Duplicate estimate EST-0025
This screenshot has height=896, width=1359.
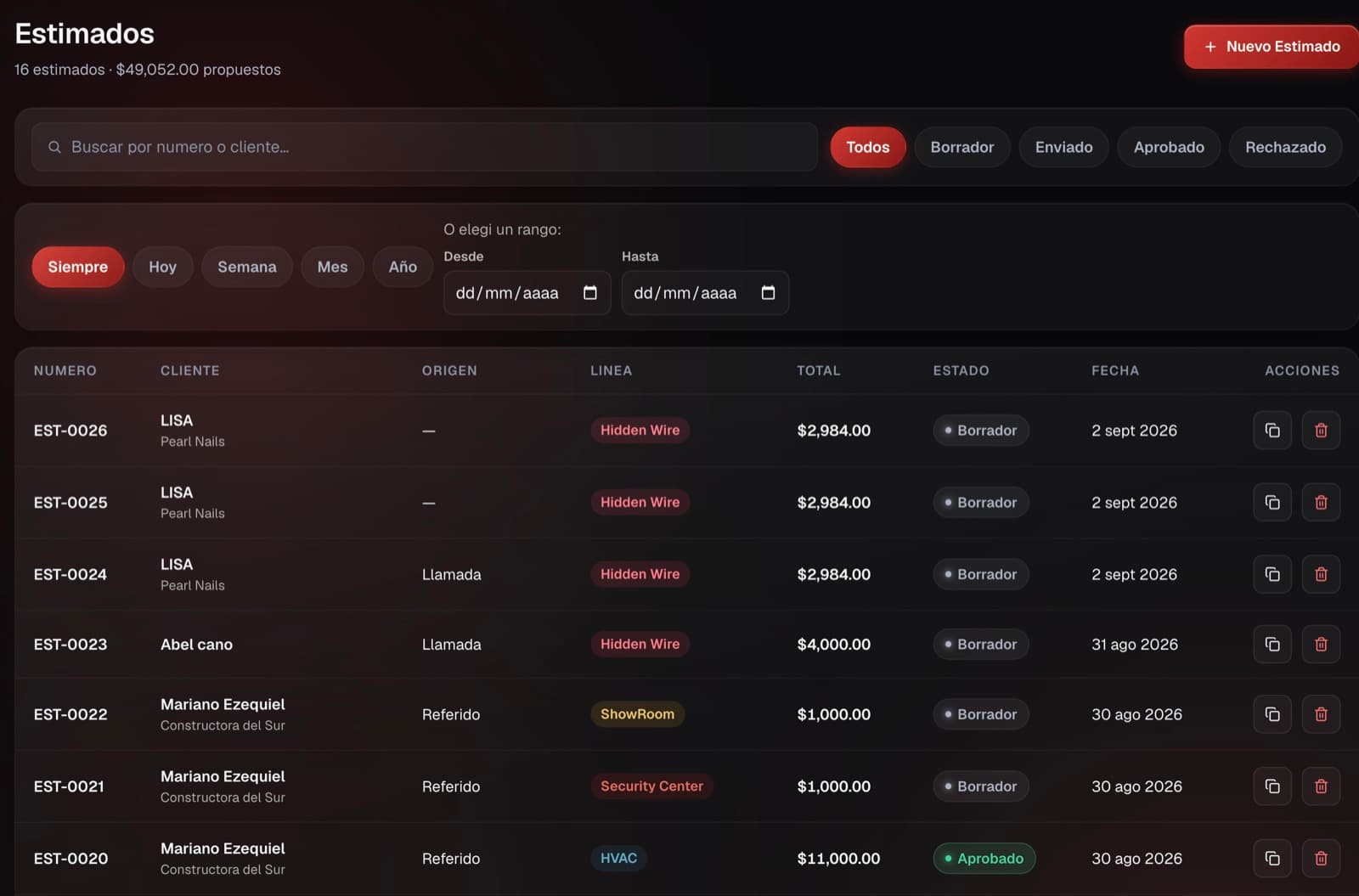point(1272,503)
